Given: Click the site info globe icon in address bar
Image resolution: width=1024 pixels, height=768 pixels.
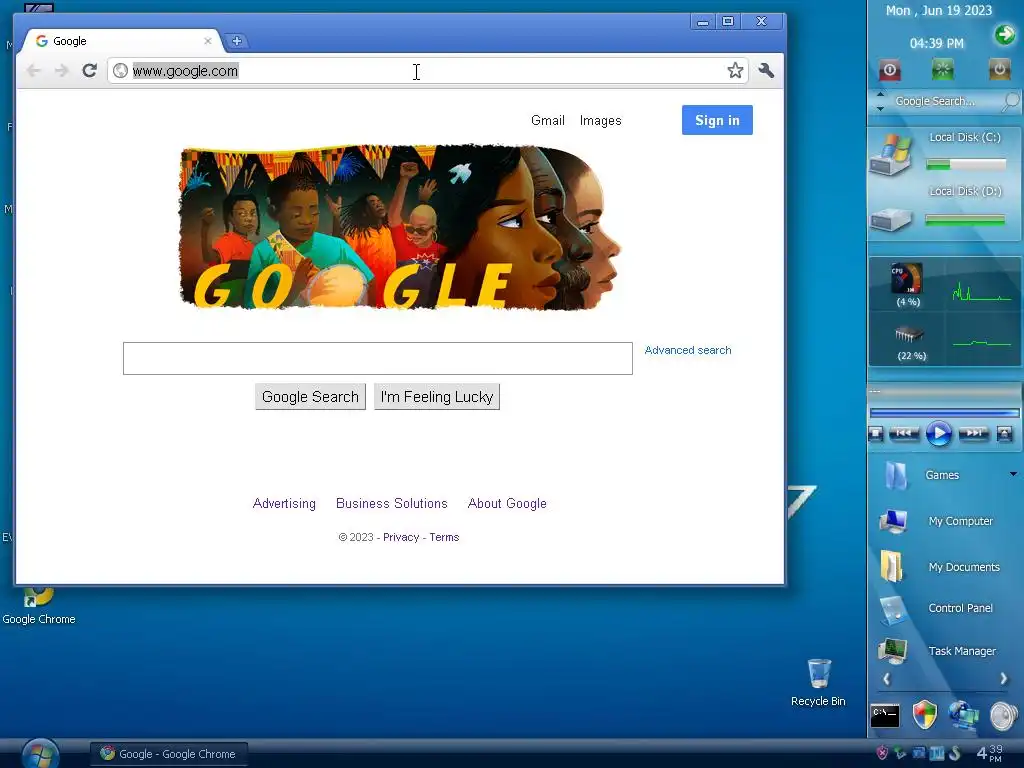Looking at the screenshot, I should coord(120,71).
